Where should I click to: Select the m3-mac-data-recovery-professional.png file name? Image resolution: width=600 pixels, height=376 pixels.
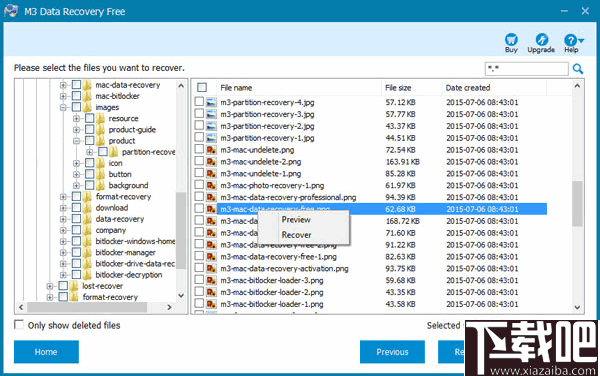click(x=288, y=197)
